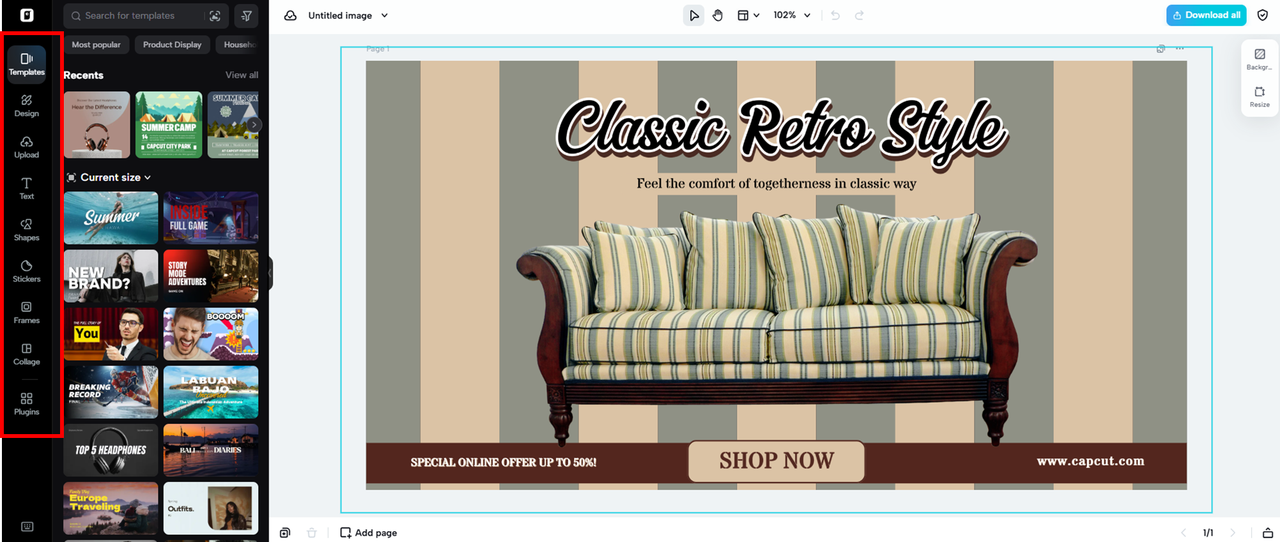1280x542 pixels.
Task: Click the cloud save status icon
Action: click(290, 16)
